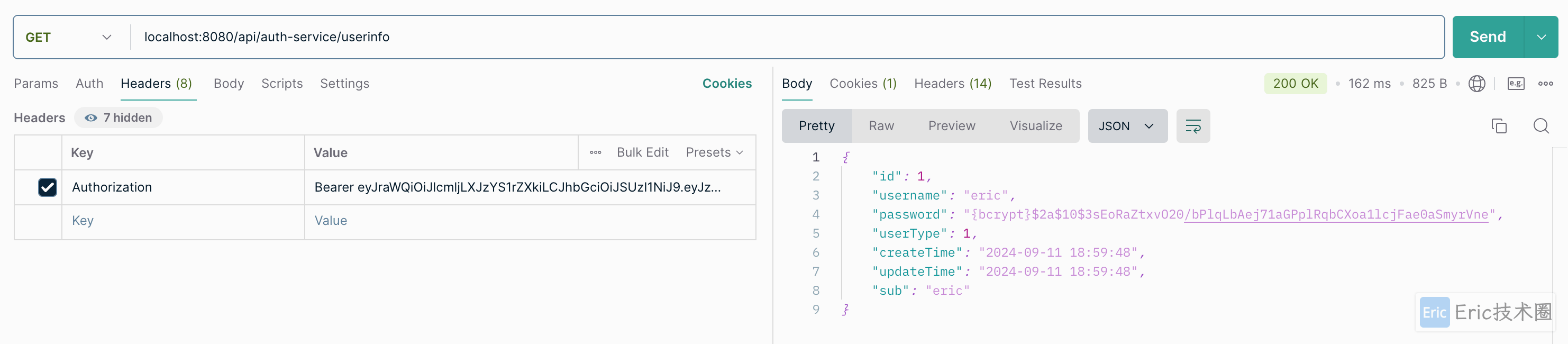This screenshot has width=1568, height=344.
Task: Select the response Body tab
Action: (x=797, y=84)
